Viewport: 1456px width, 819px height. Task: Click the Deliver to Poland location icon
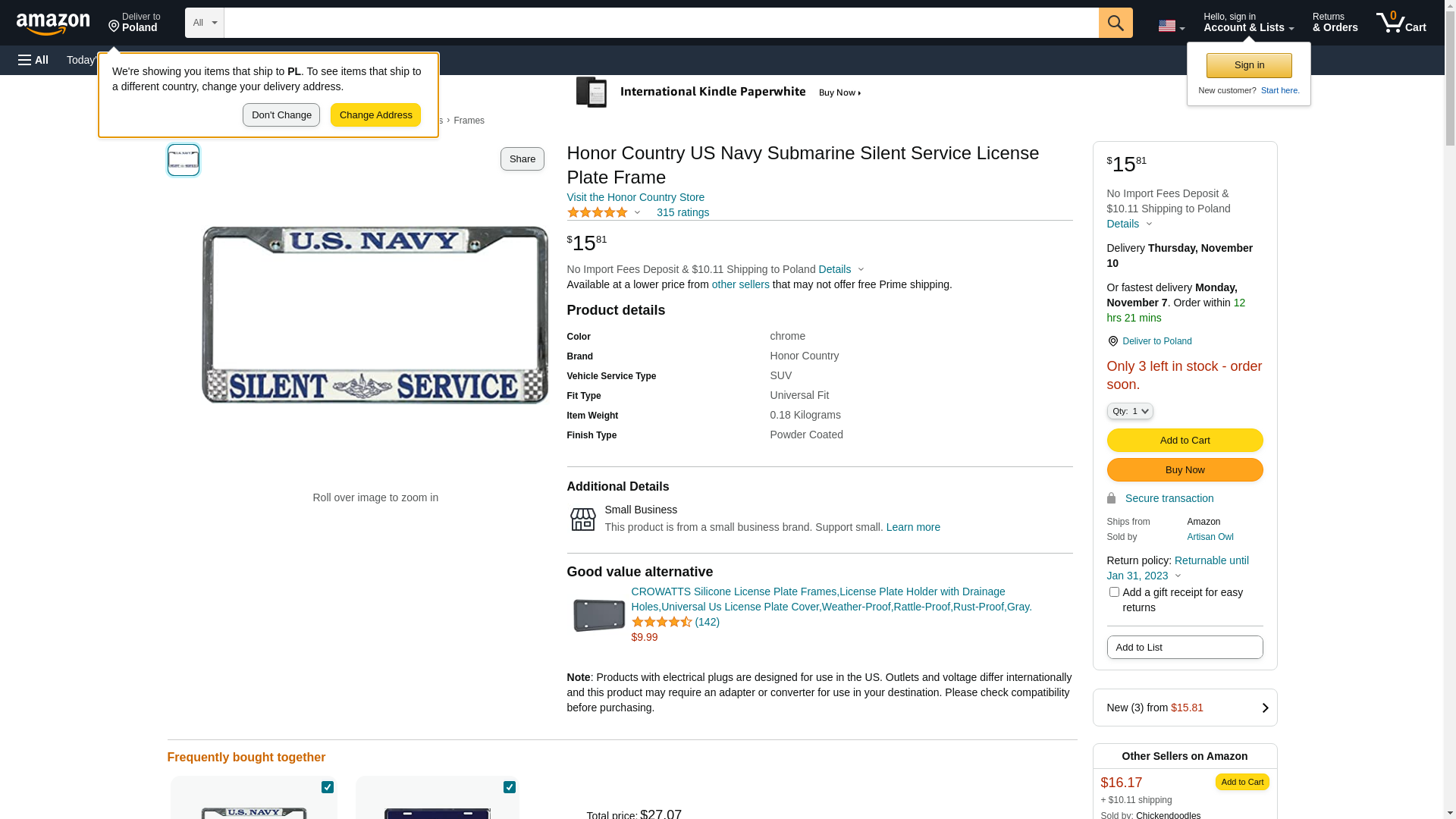tap(115, 27)
